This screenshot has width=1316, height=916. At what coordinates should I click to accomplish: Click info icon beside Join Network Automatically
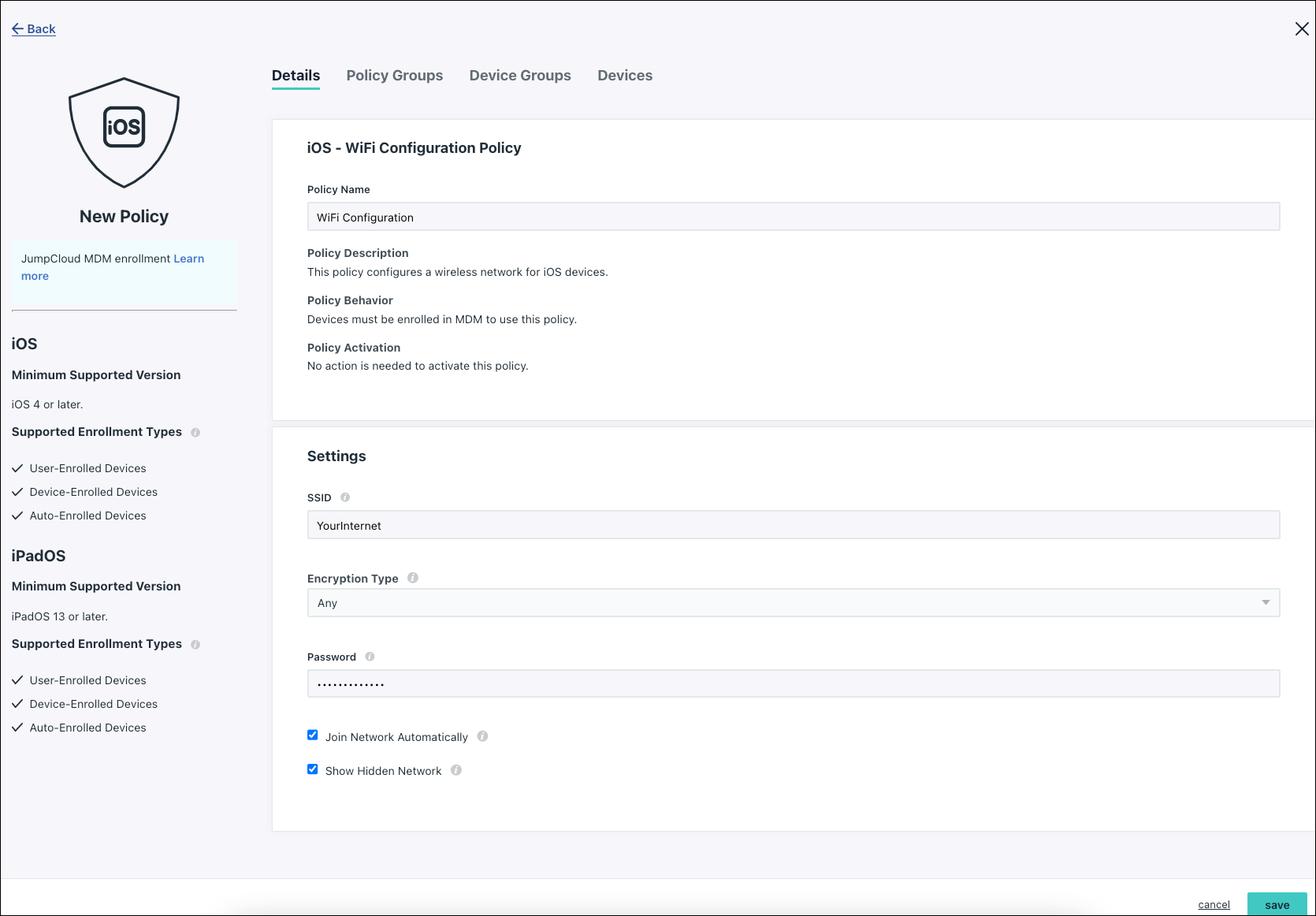coord(483,736)
